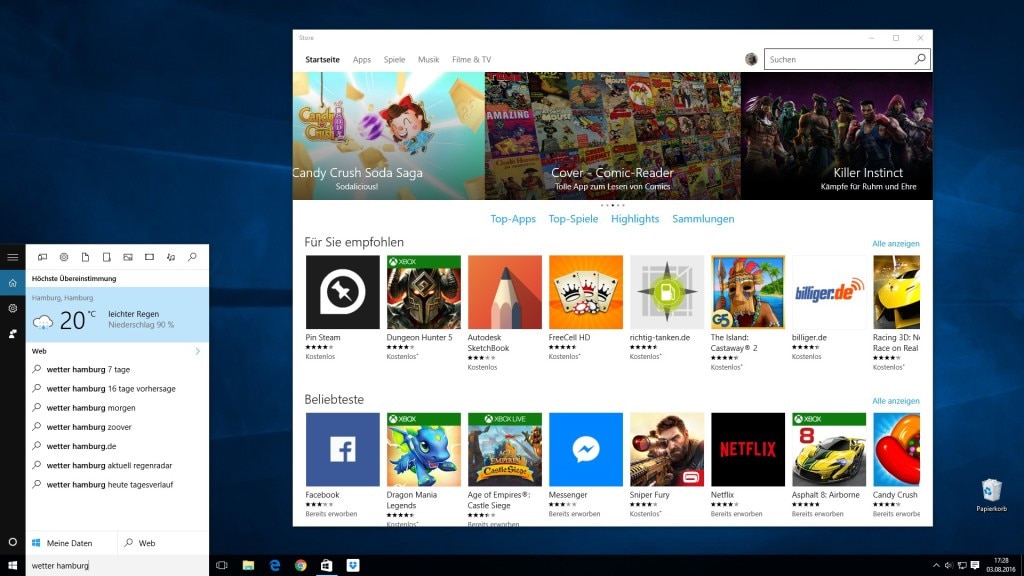1024x576 pixels.
Task: Open the FreeCell HD tile
Action: 586,292
